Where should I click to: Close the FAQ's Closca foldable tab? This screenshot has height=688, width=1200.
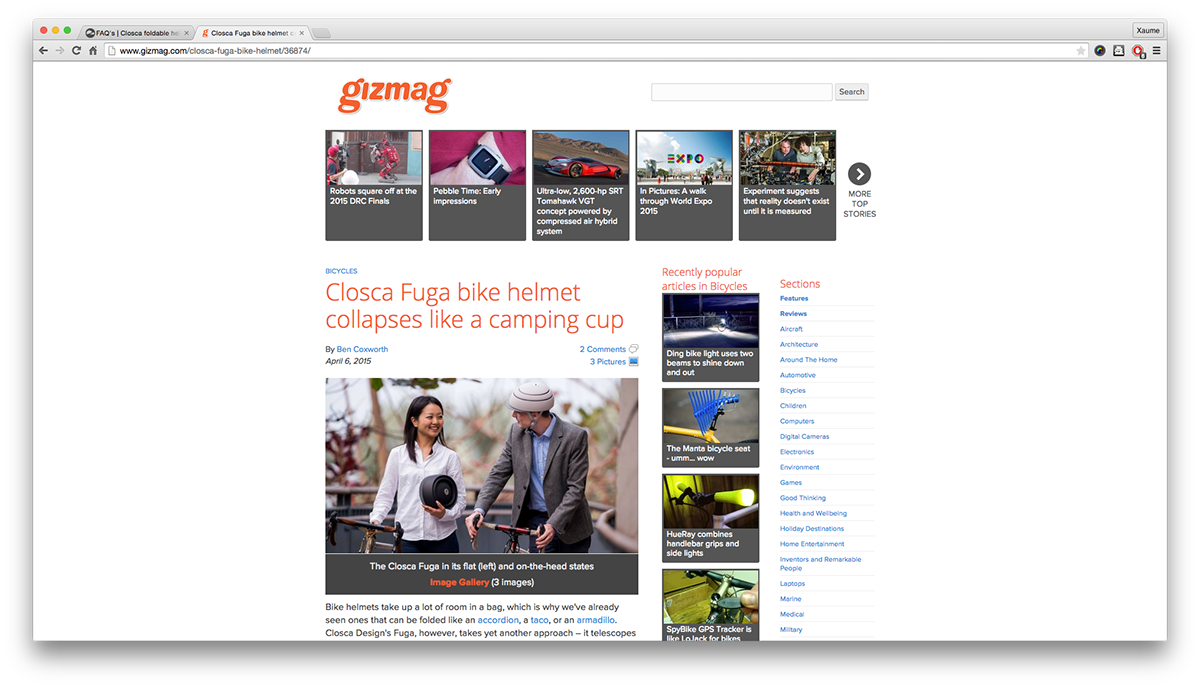point(186,33)
